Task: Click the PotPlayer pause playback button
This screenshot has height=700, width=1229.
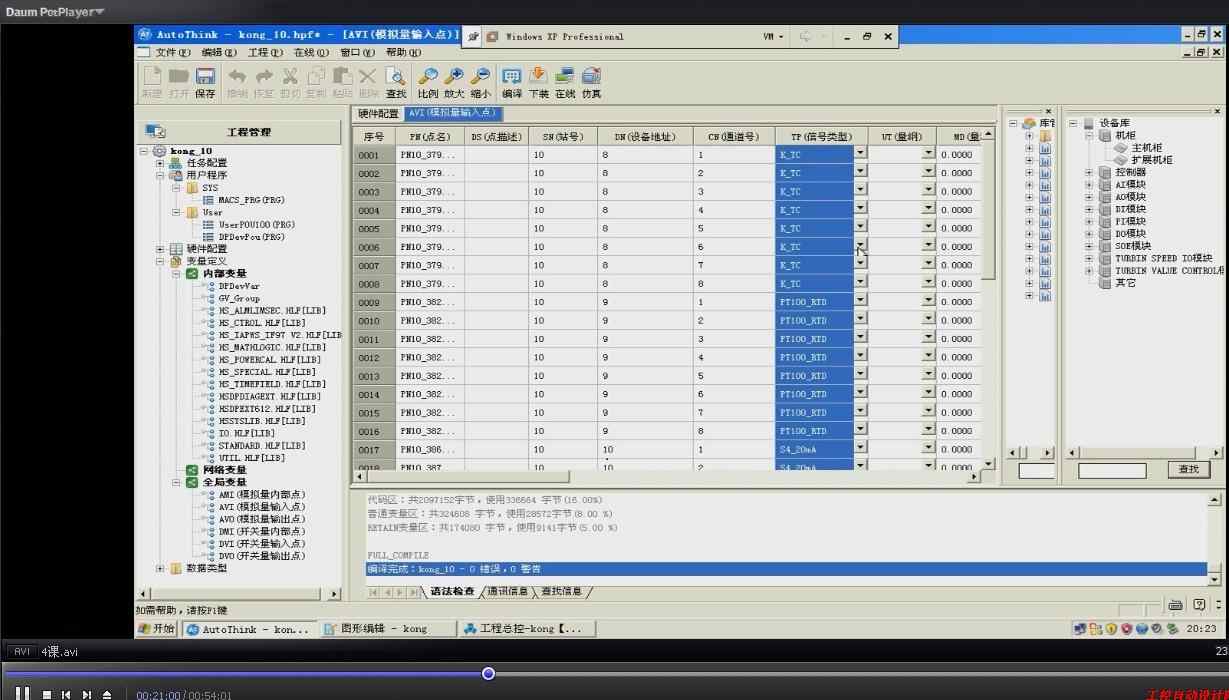Action: click(22, 694)
